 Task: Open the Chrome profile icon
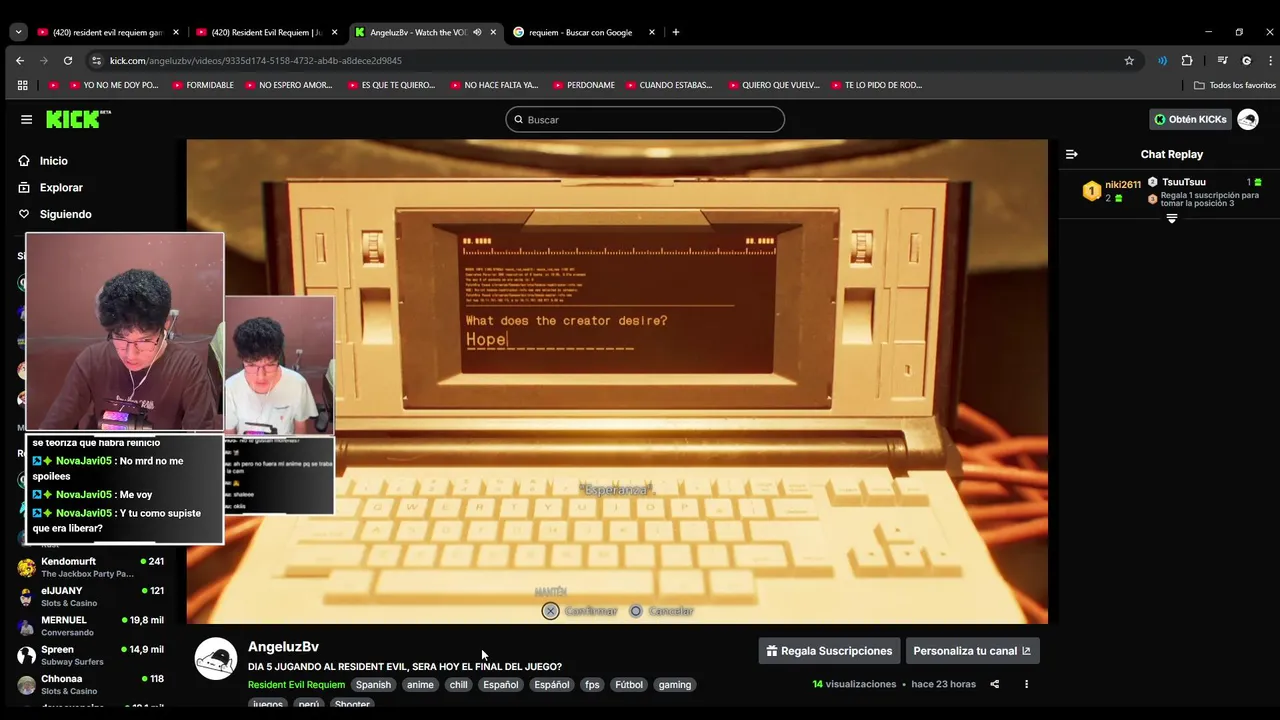(x=1246, y=60)
